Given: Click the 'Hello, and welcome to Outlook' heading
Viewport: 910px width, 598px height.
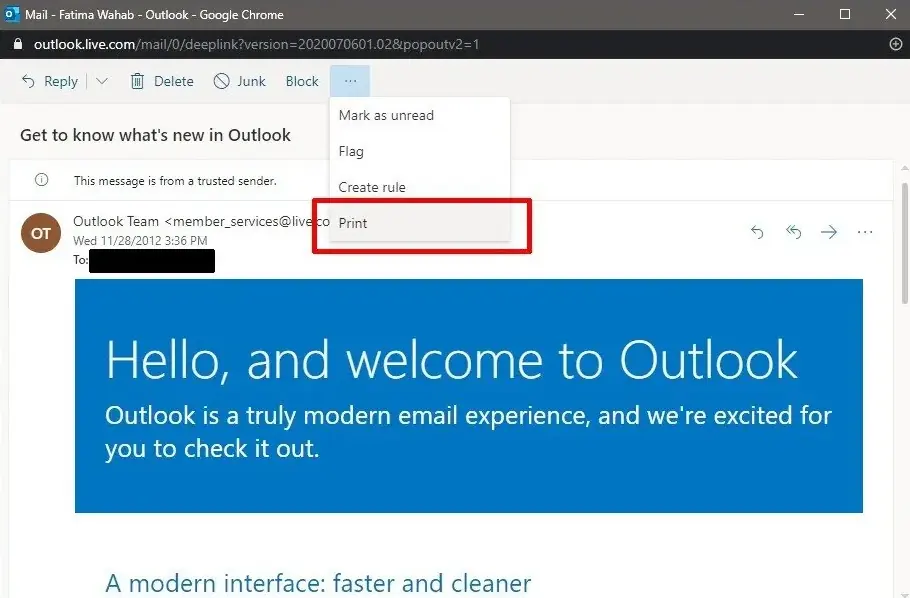Looking at the screenshot, I should click(452, 360).
